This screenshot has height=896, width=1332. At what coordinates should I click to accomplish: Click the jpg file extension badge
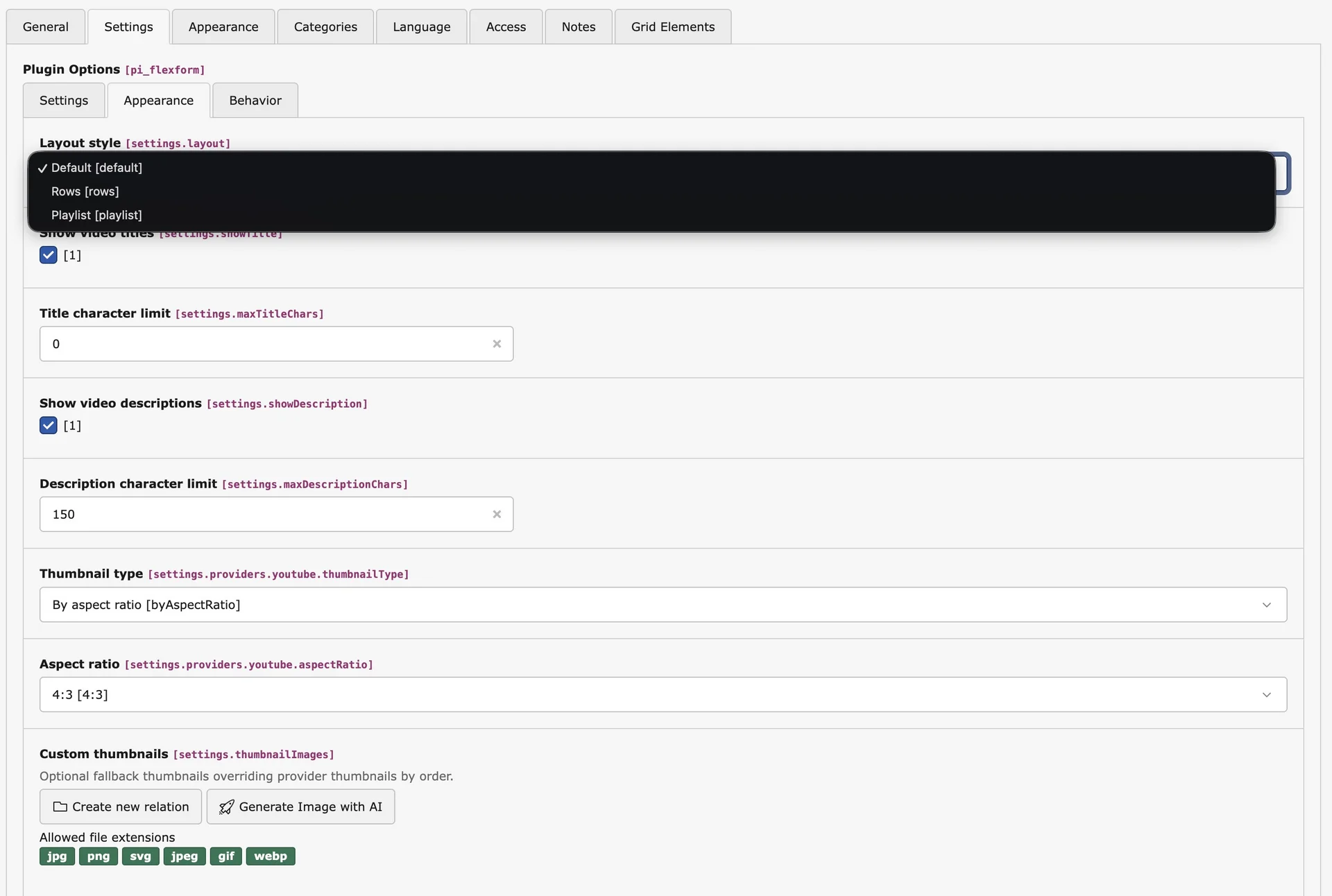[56, 856]
